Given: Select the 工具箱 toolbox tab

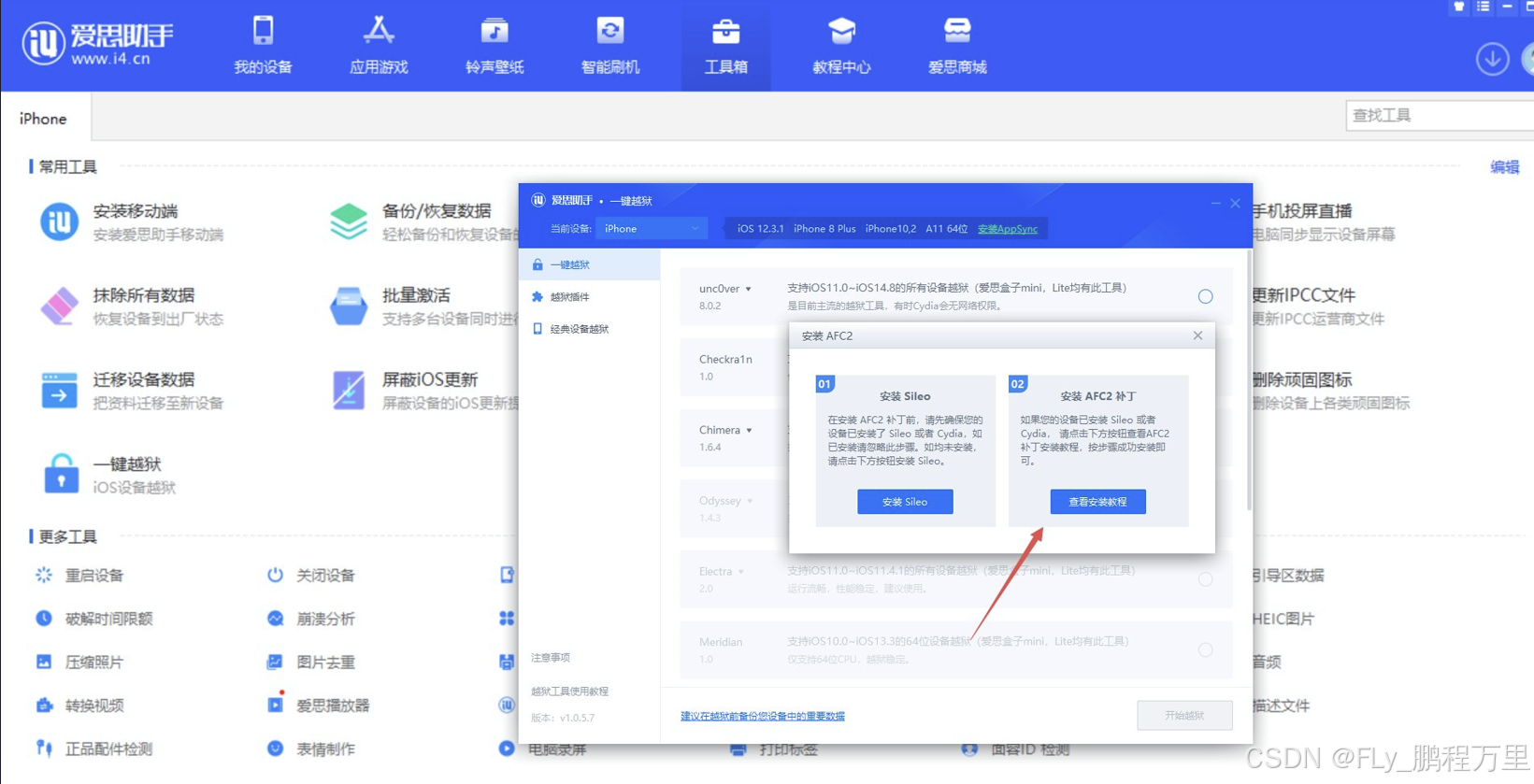Looking at the screenshot, I should [x=725, y=46].
